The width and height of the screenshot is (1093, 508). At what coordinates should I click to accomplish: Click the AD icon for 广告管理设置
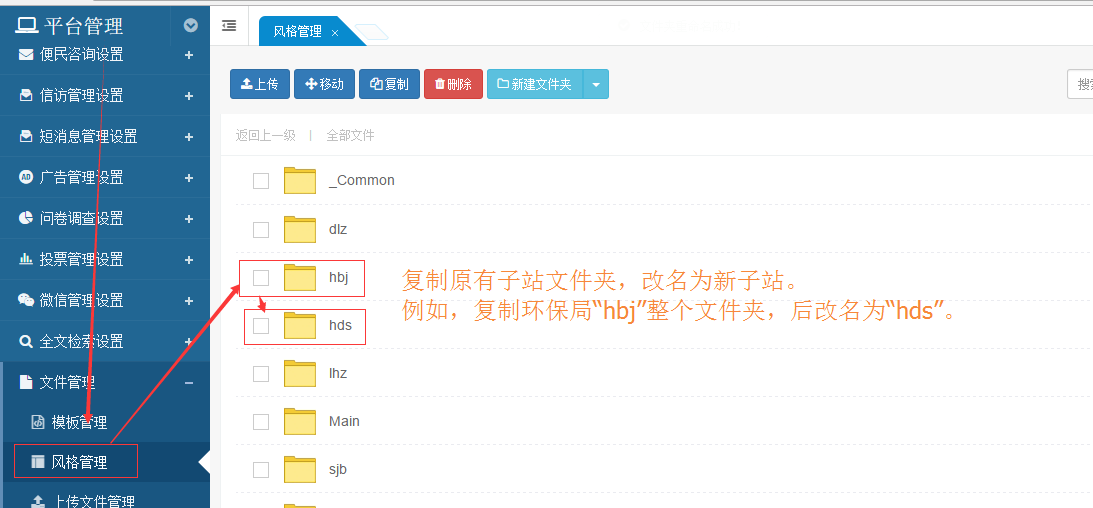26,177
